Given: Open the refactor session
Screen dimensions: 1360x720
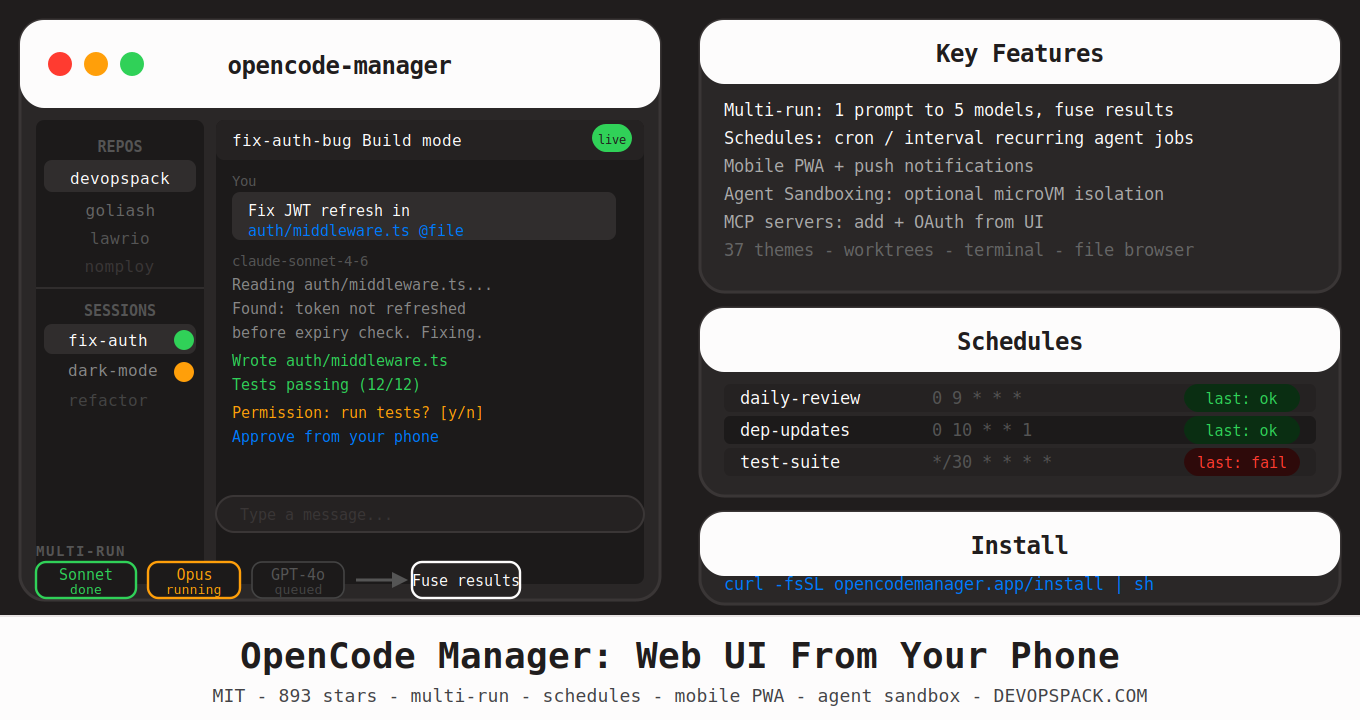Looking at the screenshot, I should point(108,400).
